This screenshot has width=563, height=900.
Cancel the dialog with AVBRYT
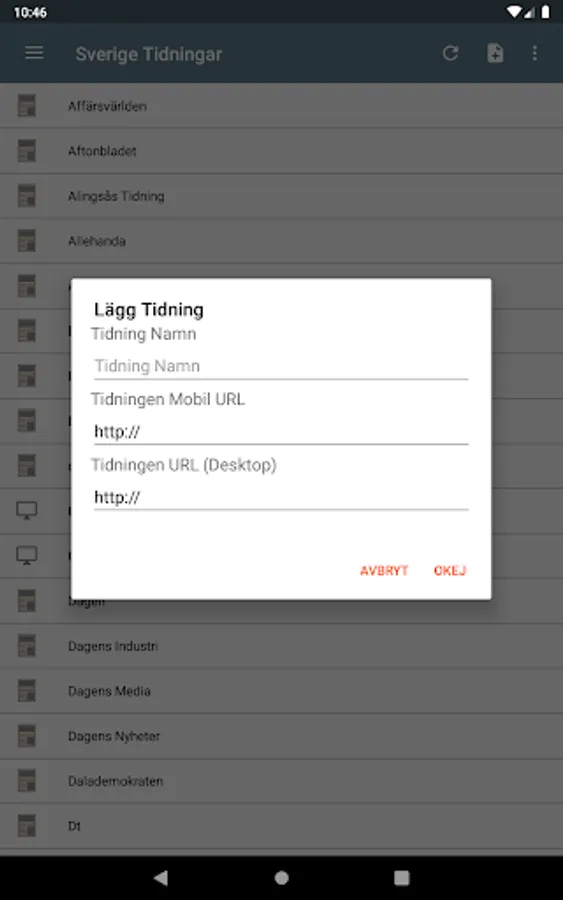[x=384, y=571]
